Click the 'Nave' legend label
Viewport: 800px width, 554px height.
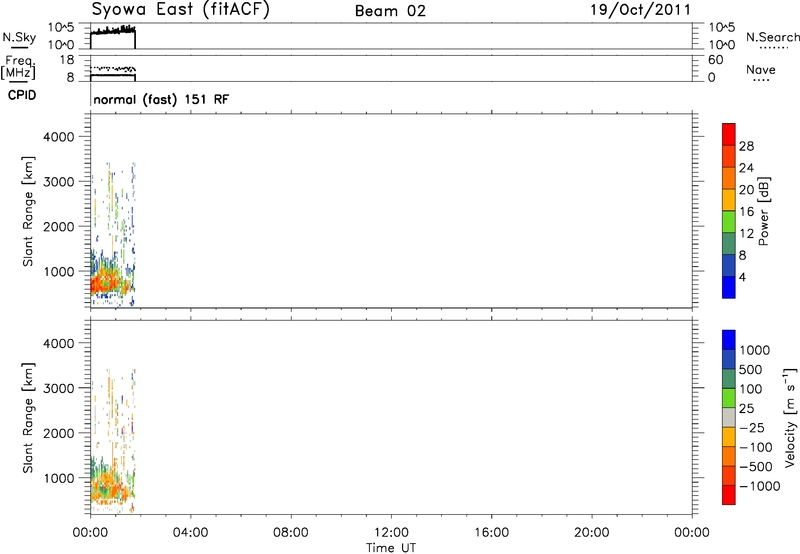click(x=760, y=69)
